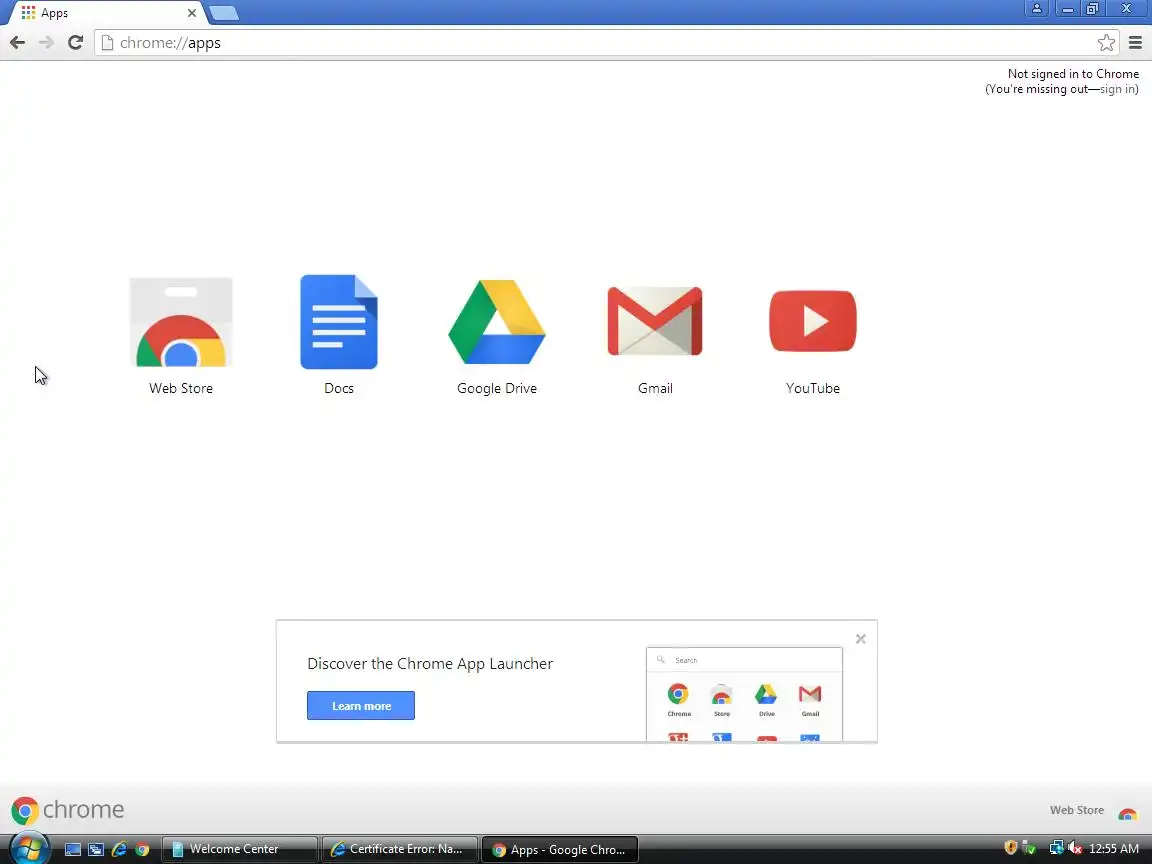Bookmark this page with the star
The height and width of the screenshot is (864, 1152).
[x=1106, y=43]
